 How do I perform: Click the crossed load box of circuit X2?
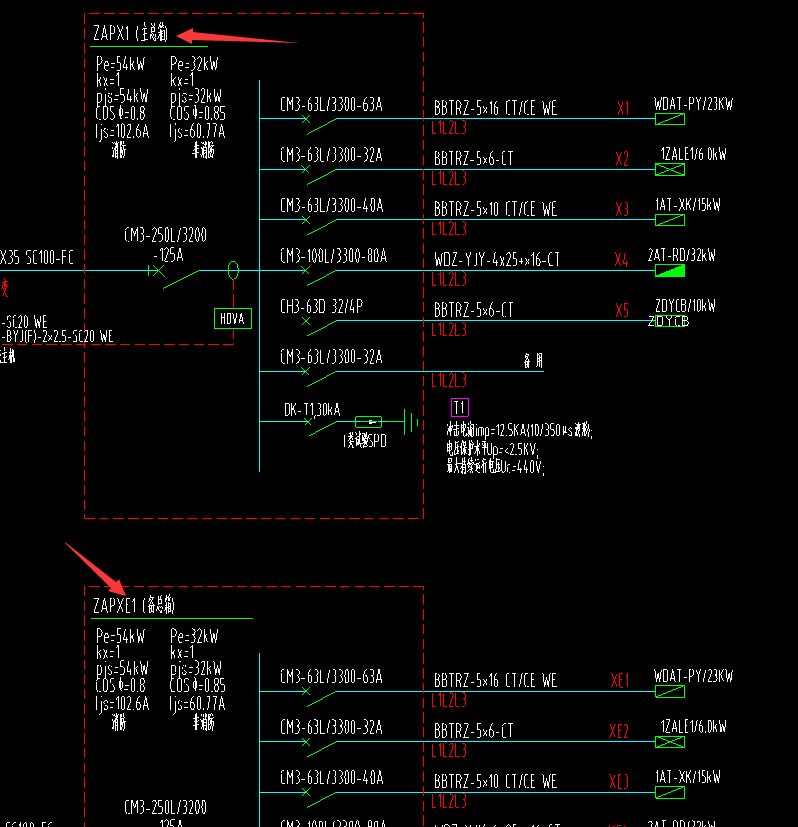click(670, 169)
